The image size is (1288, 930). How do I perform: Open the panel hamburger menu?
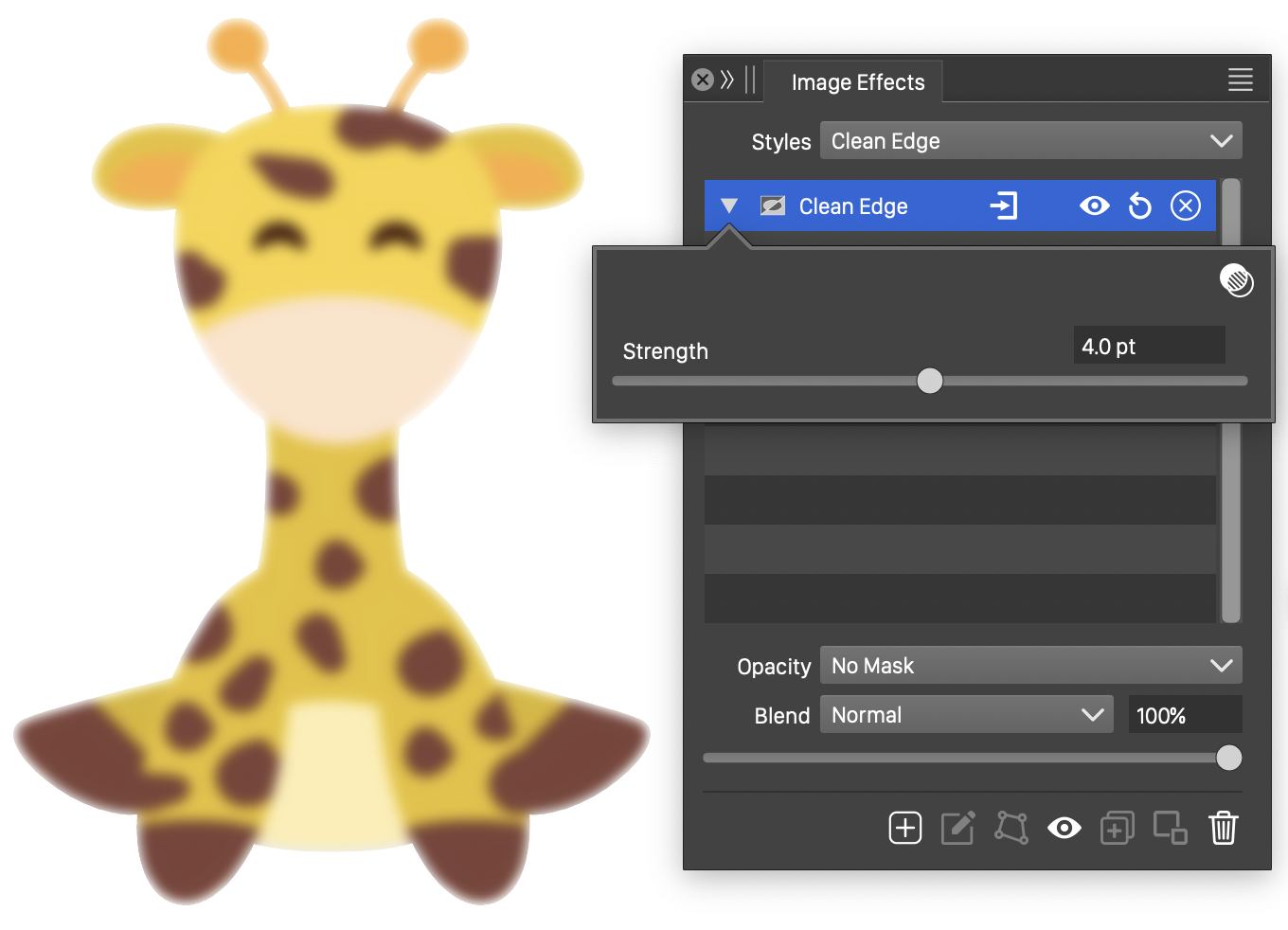click(1240, 80)
